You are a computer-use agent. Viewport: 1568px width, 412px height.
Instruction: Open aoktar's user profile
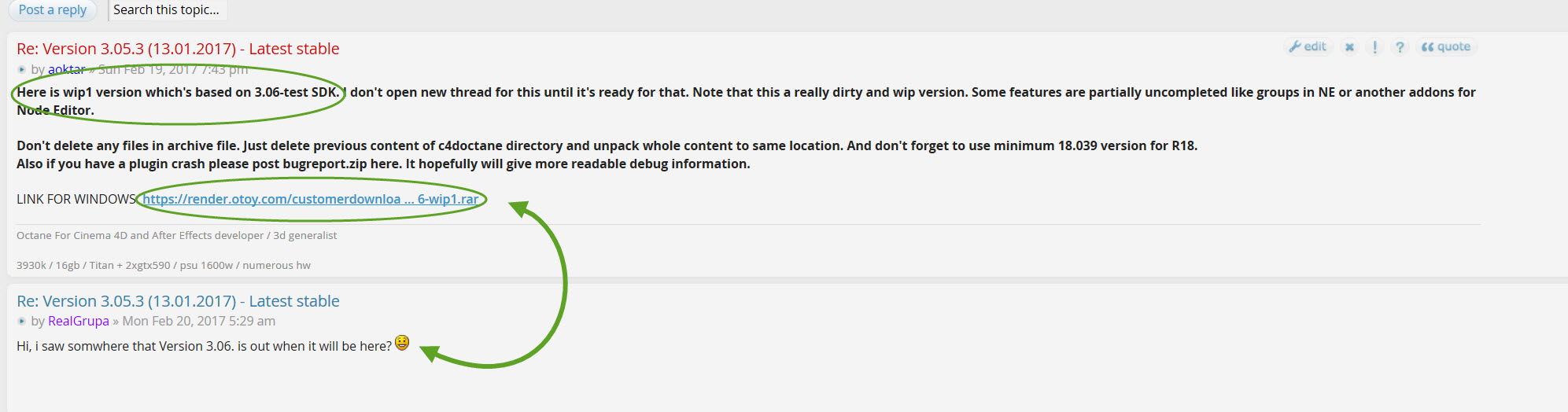tap(66, 69)
